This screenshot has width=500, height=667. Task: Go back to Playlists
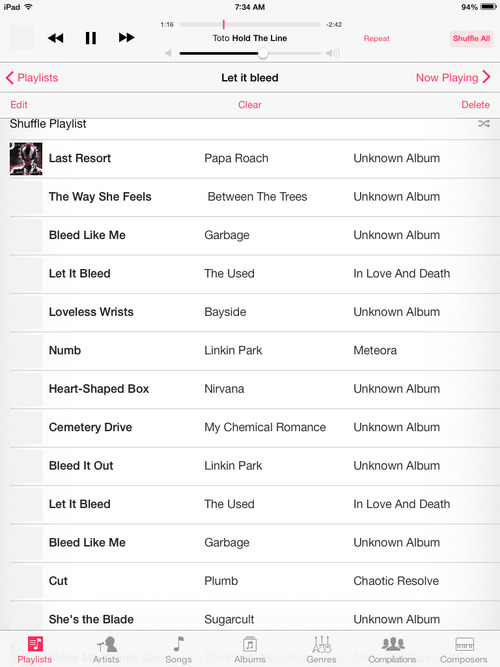32,78
